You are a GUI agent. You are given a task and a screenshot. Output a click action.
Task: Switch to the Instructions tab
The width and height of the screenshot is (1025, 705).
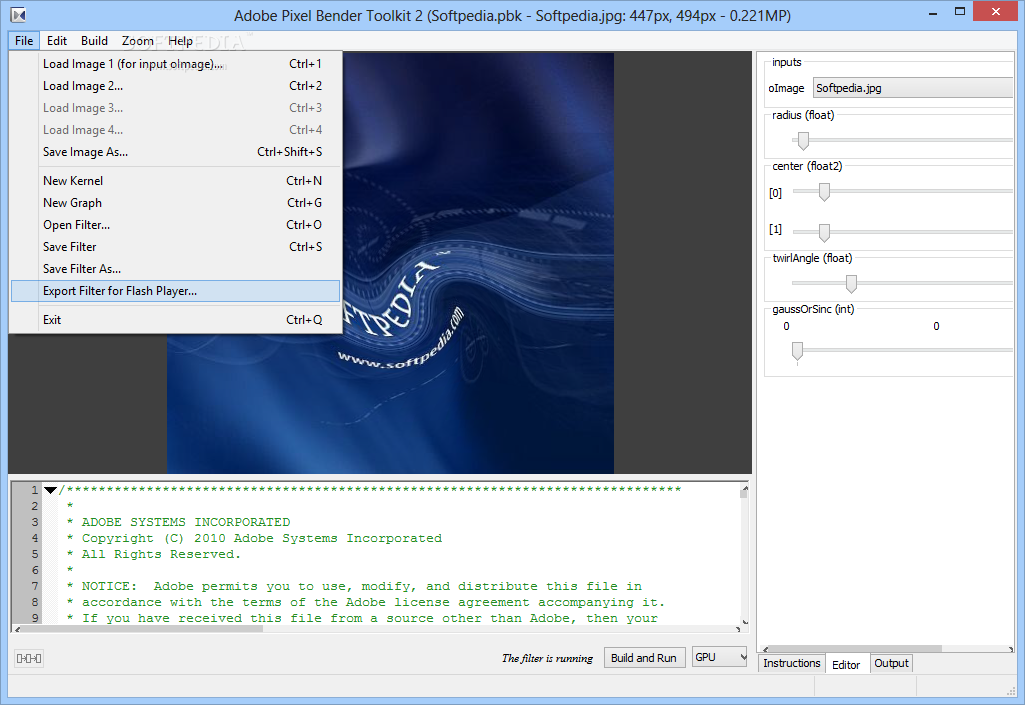pyautogui.click(x=791, y=662)
